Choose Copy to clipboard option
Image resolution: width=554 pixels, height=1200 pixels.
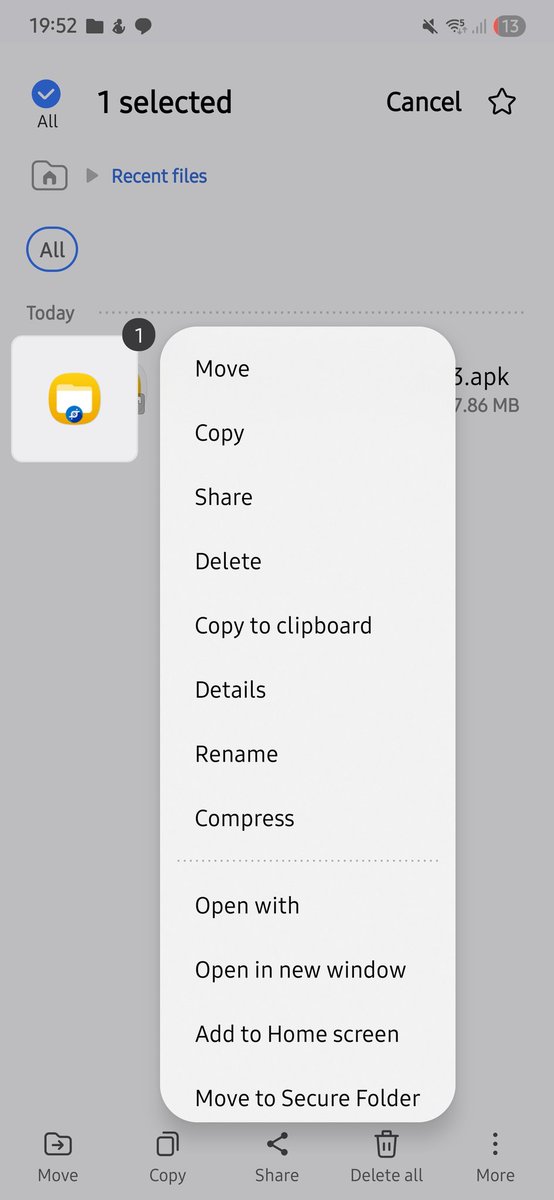[283, 626]
